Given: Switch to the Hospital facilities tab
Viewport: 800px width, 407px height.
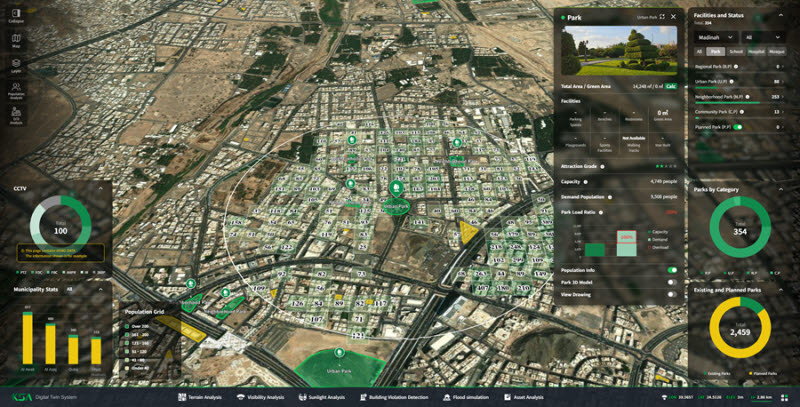Looking at the screenshot, I should click(x=756, y=52).
